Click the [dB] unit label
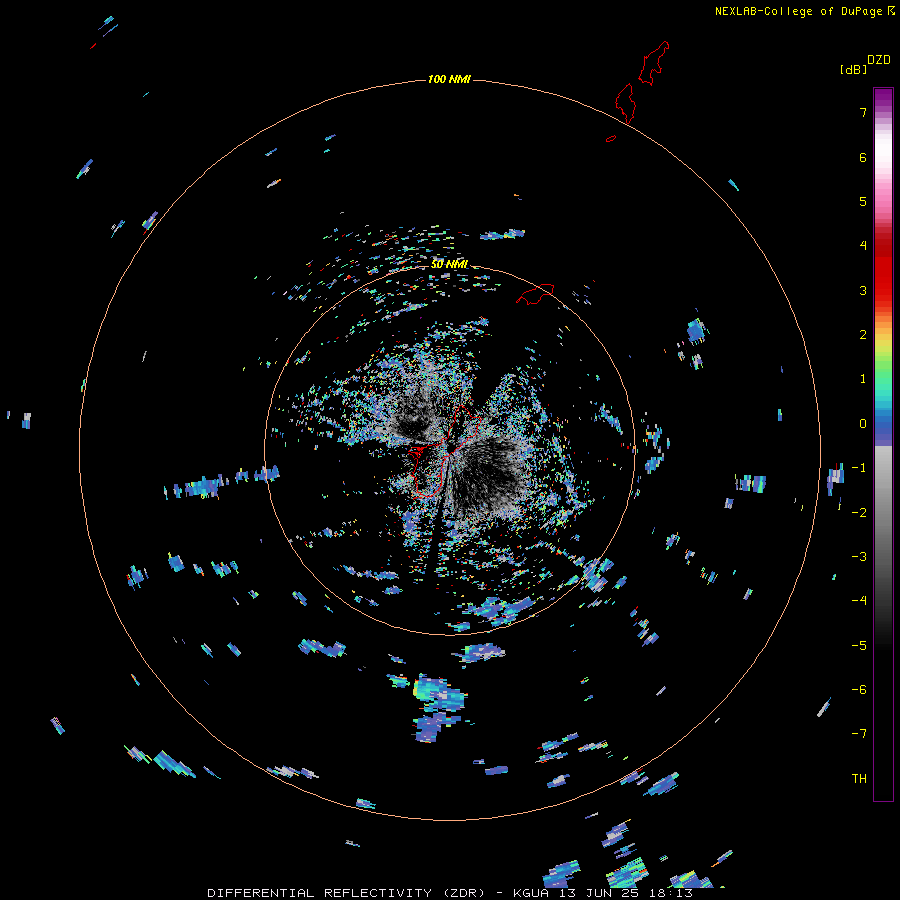Image resolution: width=900 pixels, height=900 pixels. (854, 69)
